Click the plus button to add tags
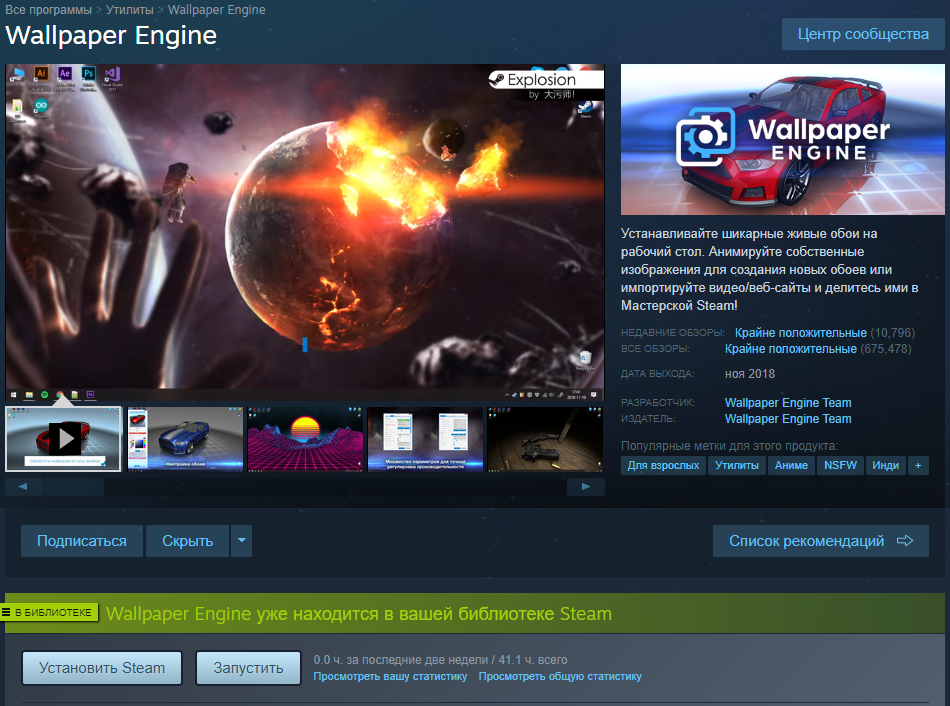 point(918,465)
